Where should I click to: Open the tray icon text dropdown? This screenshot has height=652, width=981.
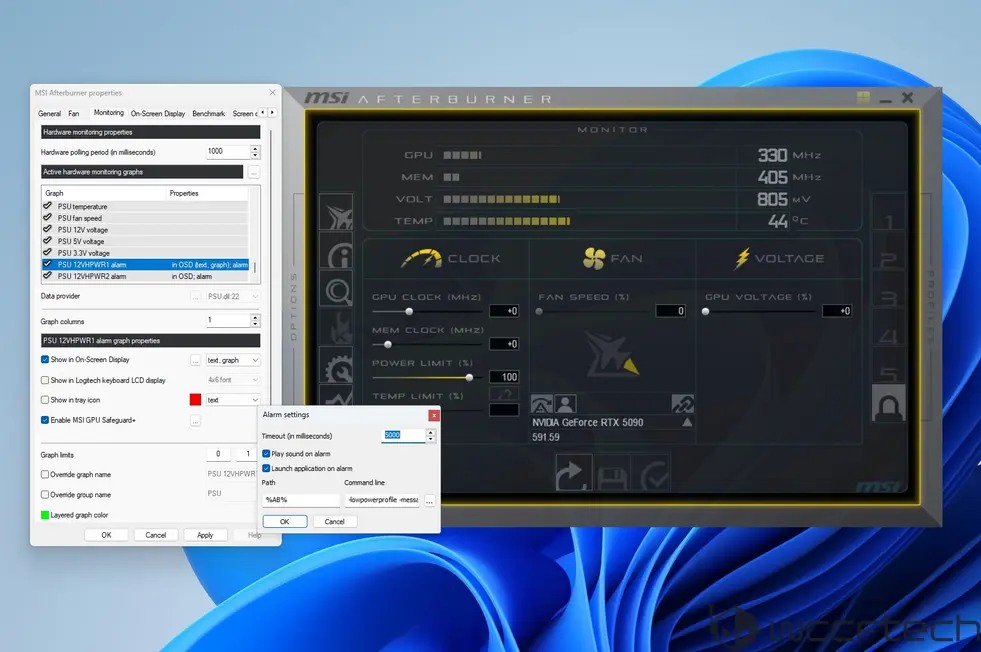pos(233,400)
